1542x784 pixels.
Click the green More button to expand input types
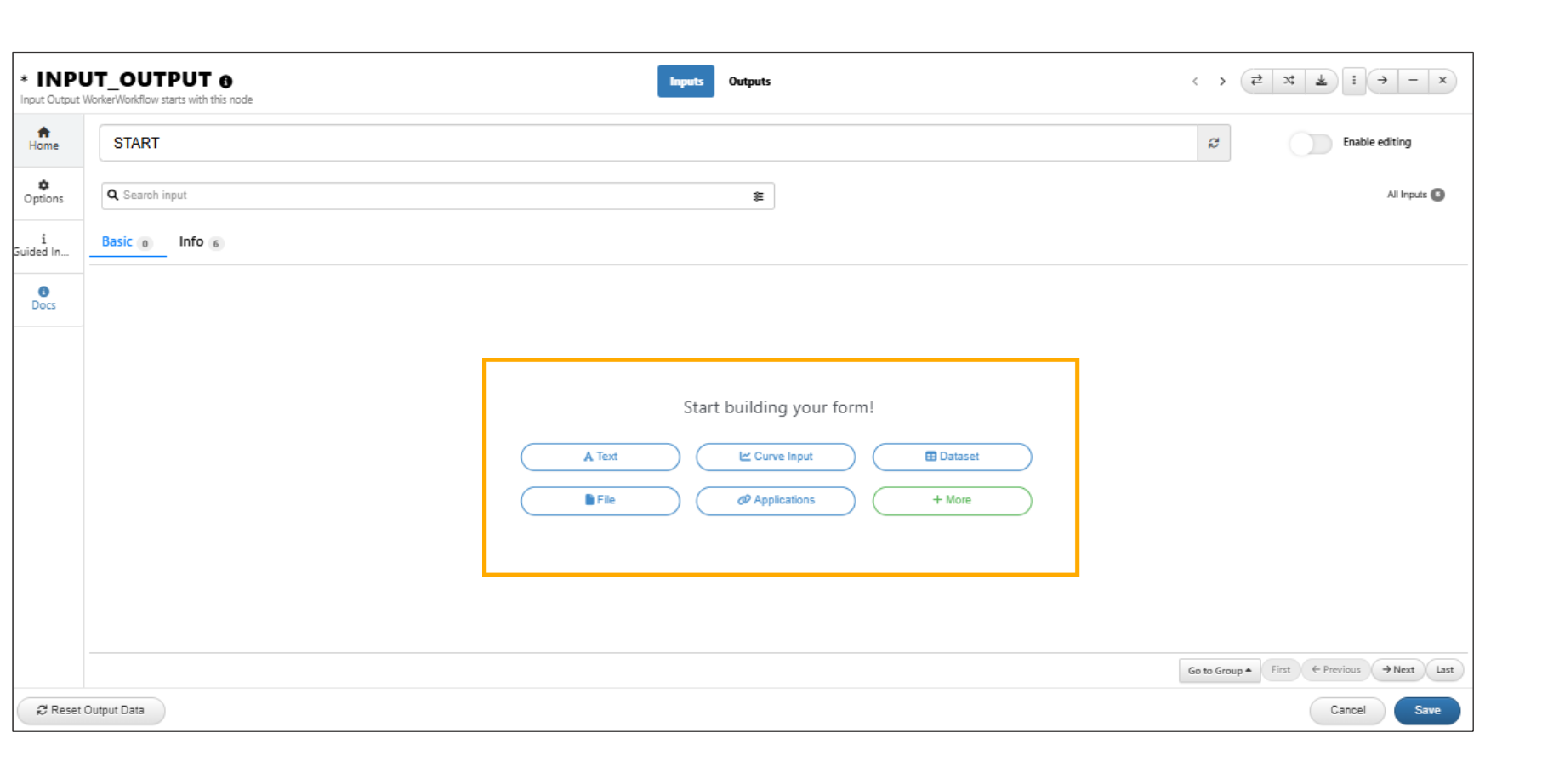[952, 501]
